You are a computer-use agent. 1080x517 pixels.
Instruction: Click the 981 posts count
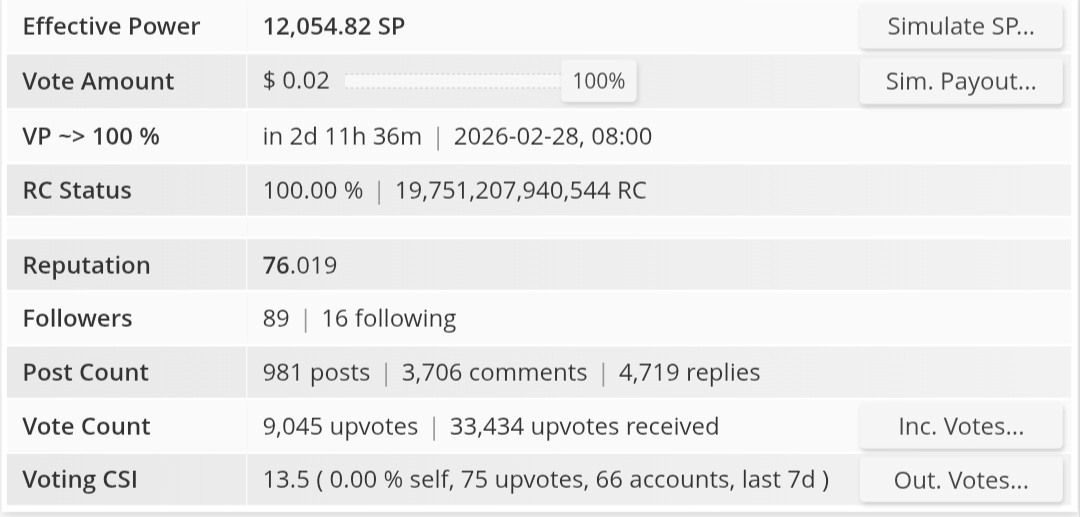click(x=316, y=372)
